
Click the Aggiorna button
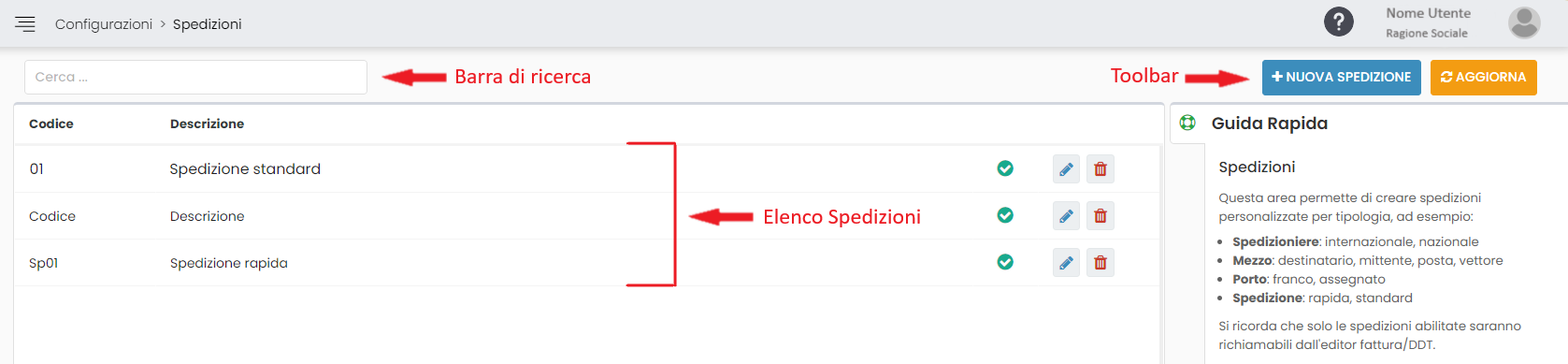click(1483, 78)
